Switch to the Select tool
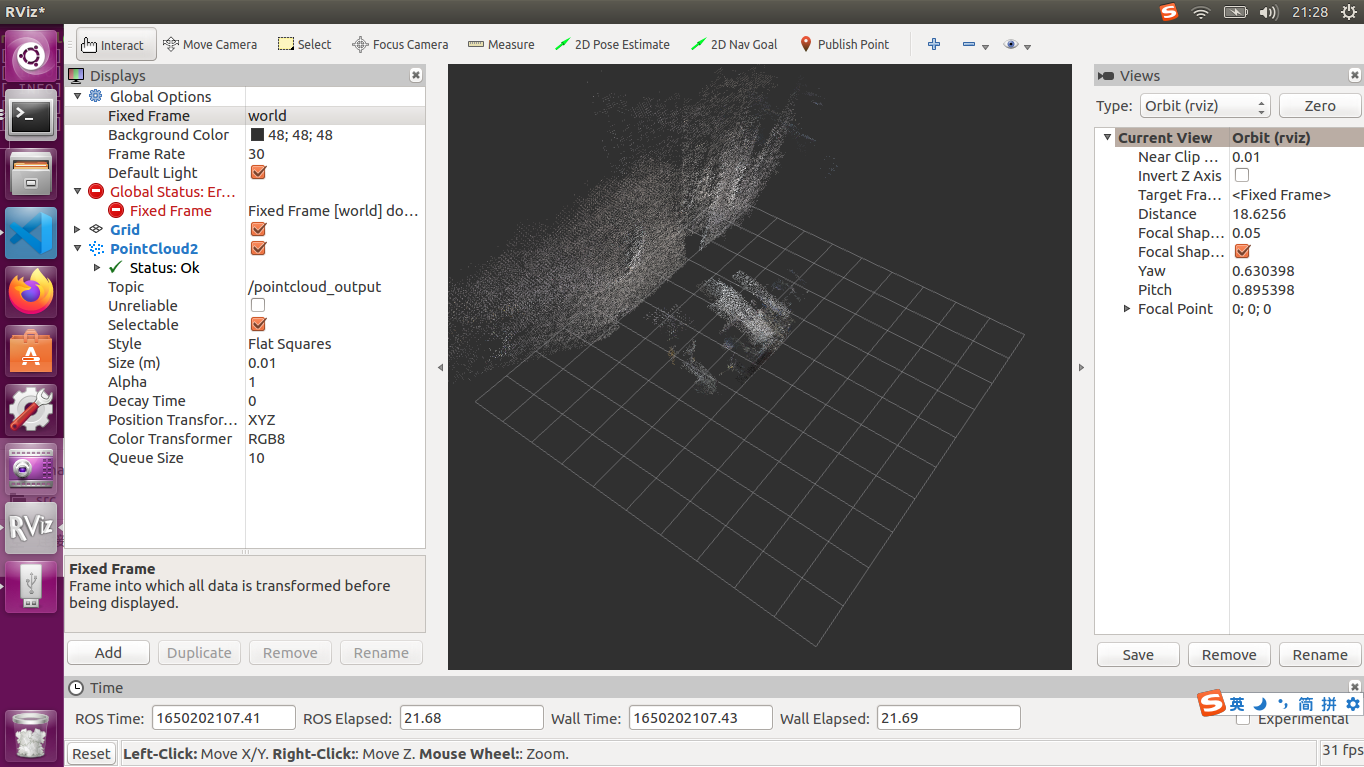The height and width of the screenshot is (767, 1364). coord(304,44)
